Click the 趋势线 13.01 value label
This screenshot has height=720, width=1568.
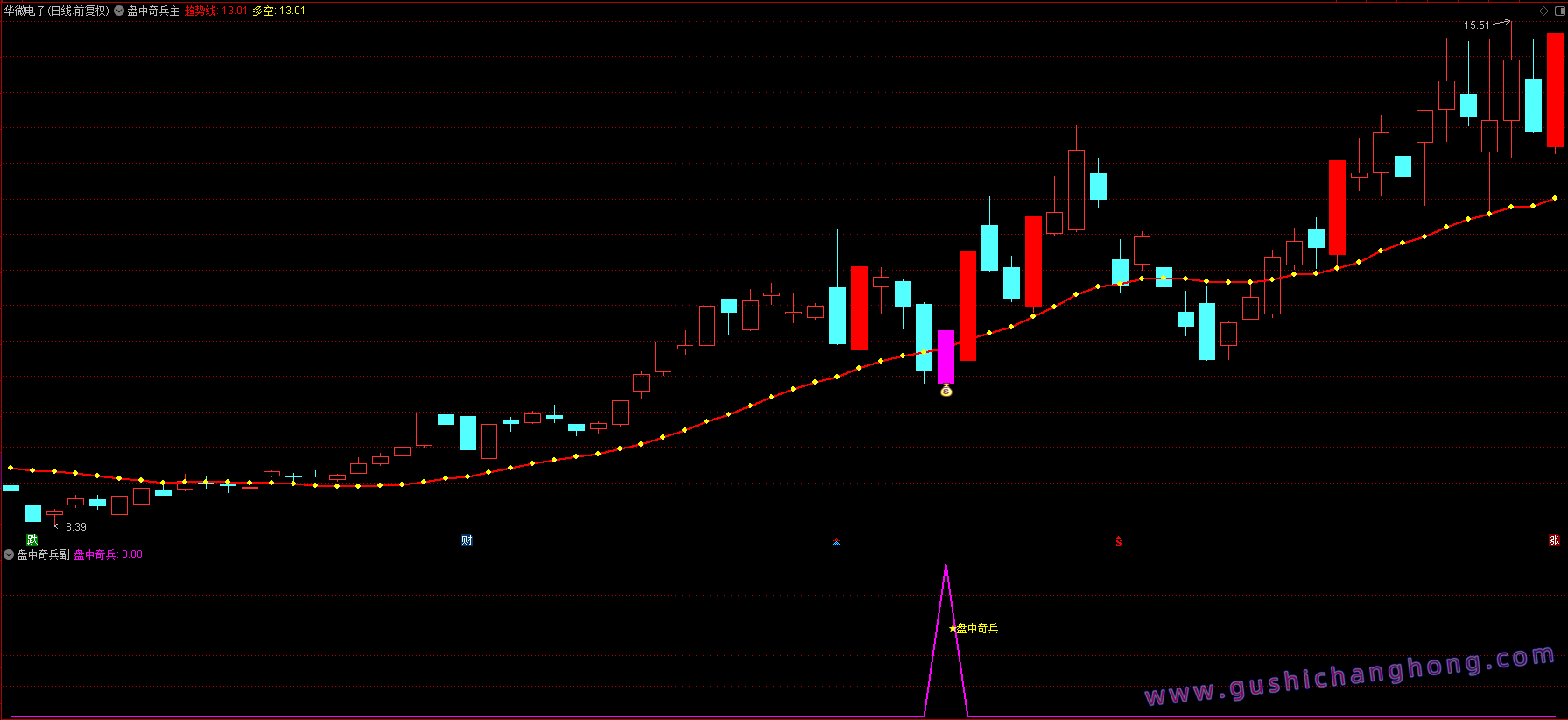click(x=216, y=11)
